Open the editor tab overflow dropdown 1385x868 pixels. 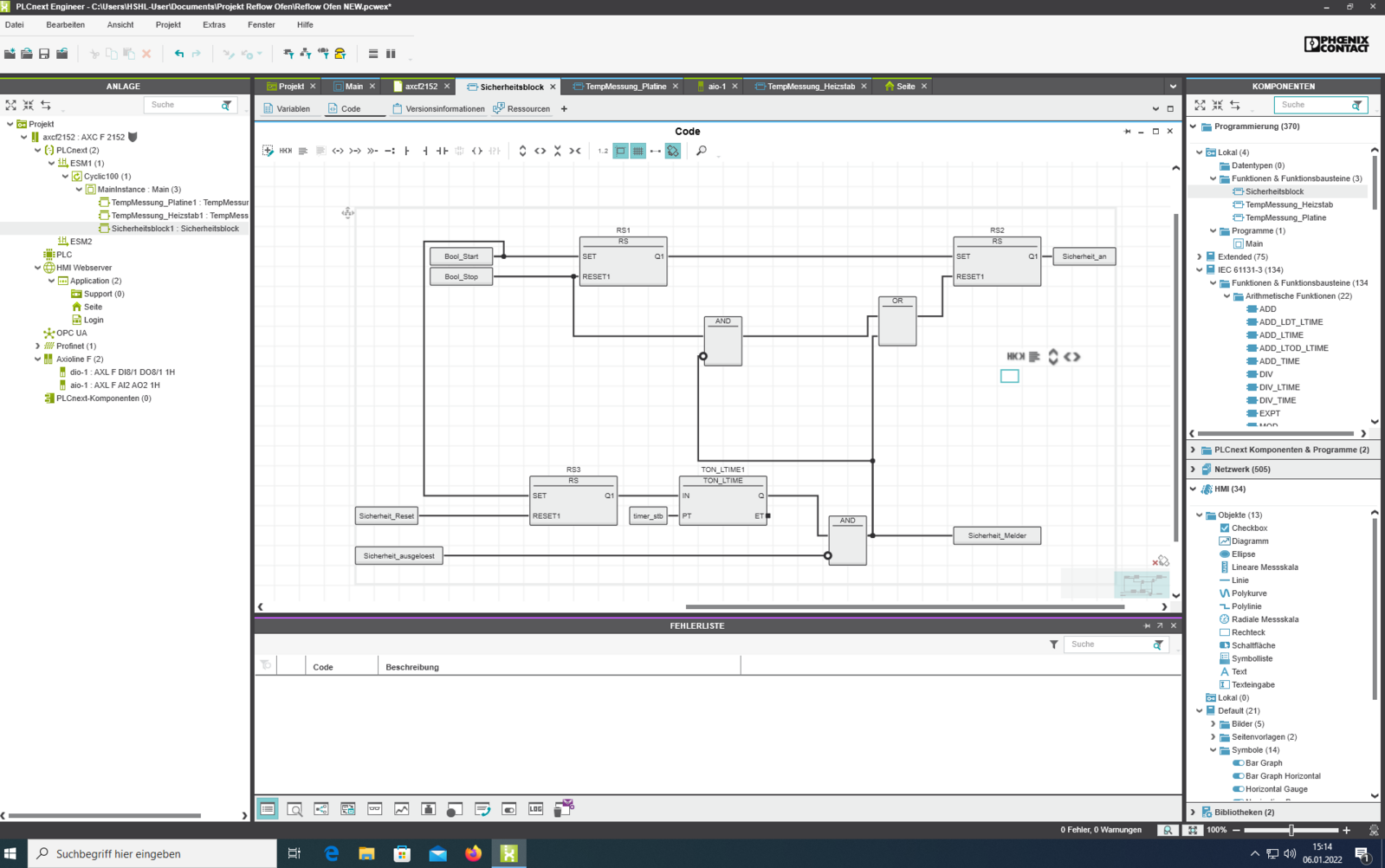[1173, 87]
